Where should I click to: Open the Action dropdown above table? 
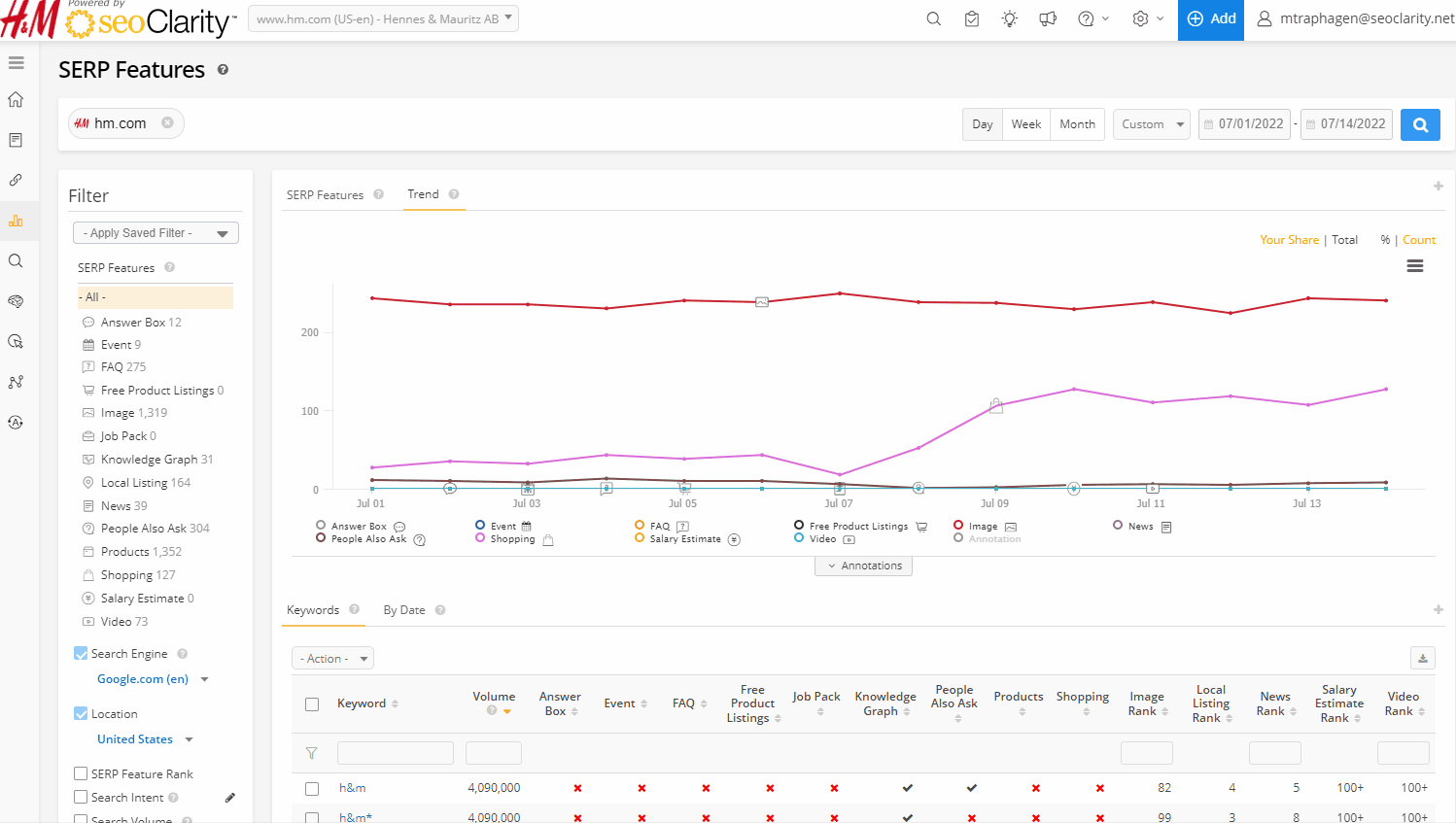point(332,658)
